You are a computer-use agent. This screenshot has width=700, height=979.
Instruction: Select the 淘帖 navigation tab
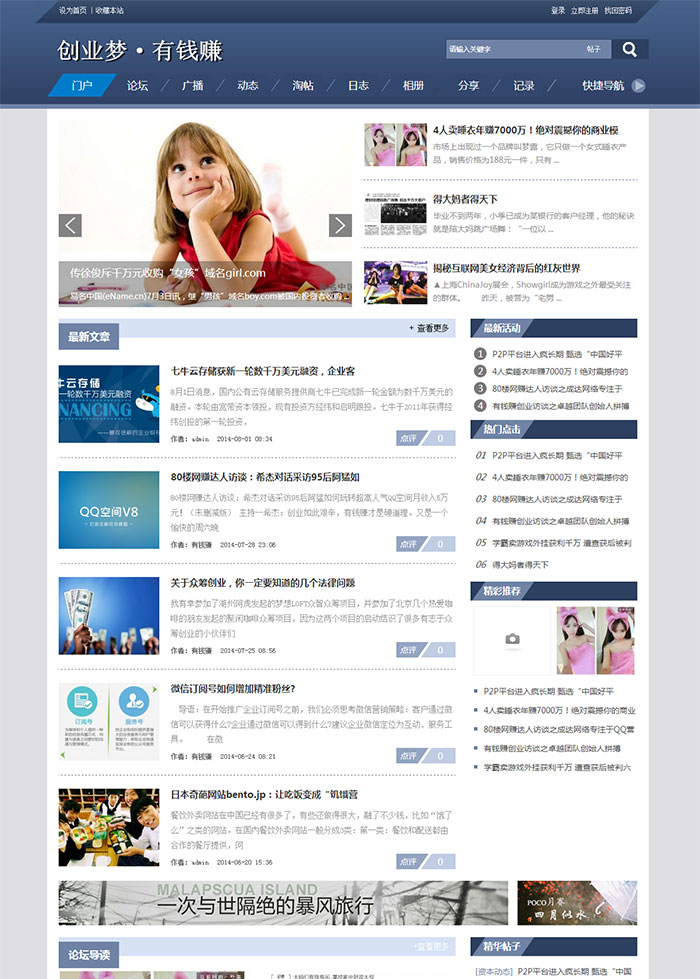tap(303, 86)
